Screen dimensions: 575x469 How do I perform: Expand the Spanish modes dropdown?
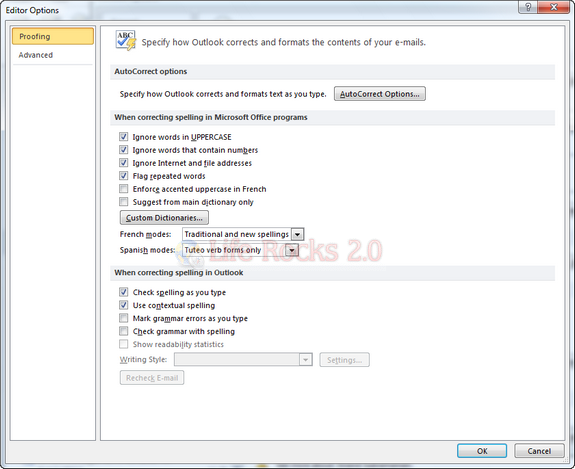292,250
